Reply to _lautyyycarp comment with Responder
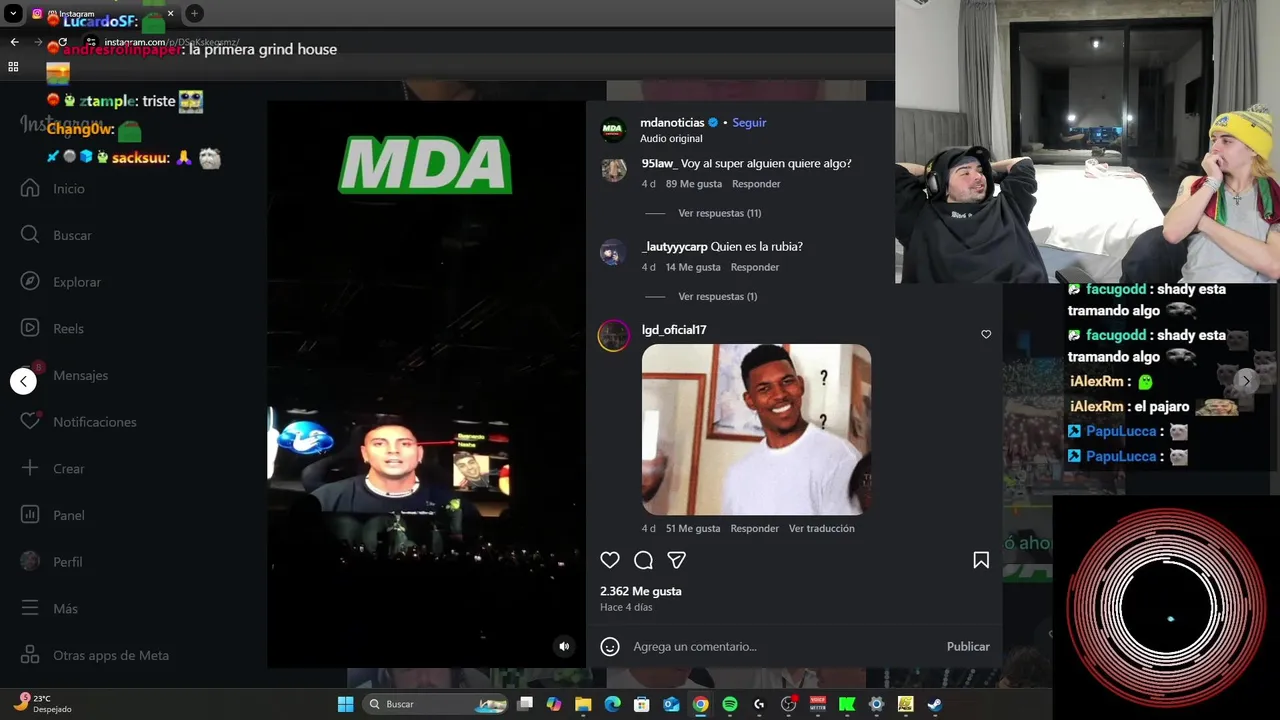Image resolution: width=1280 pixels, height=720 pixels. point(755,267)
